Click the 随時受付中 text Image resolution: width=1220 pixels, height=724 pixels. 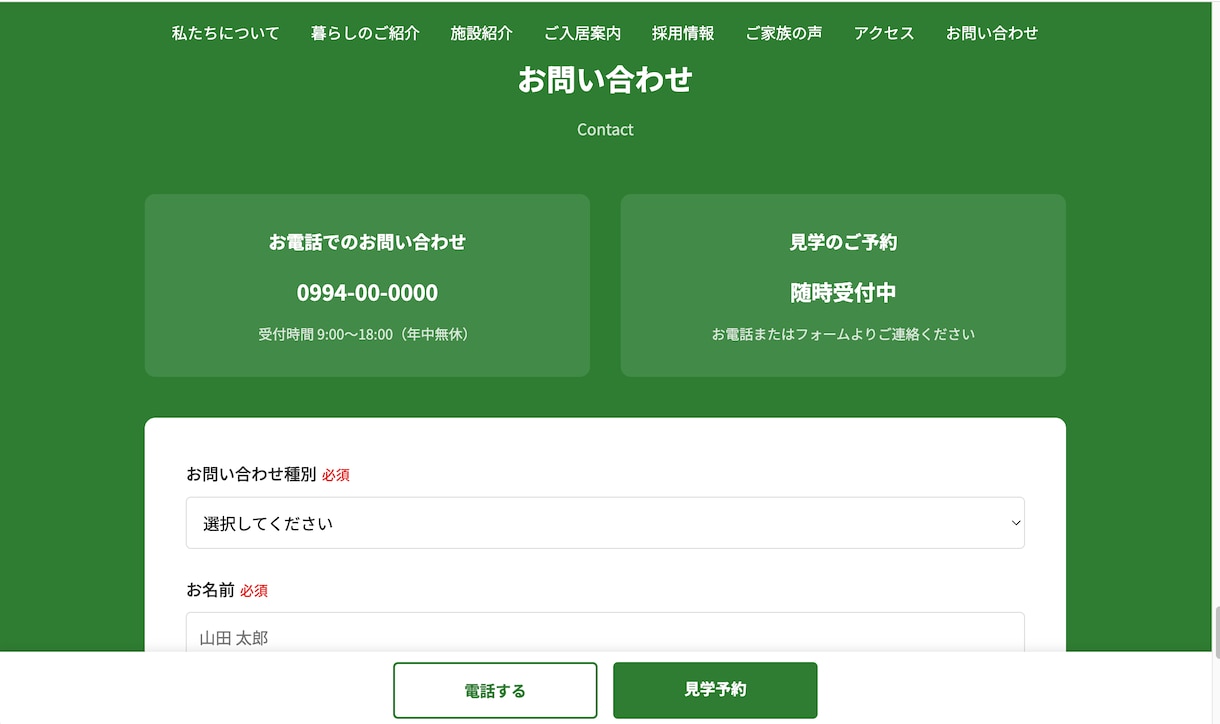tap(843, 293)
